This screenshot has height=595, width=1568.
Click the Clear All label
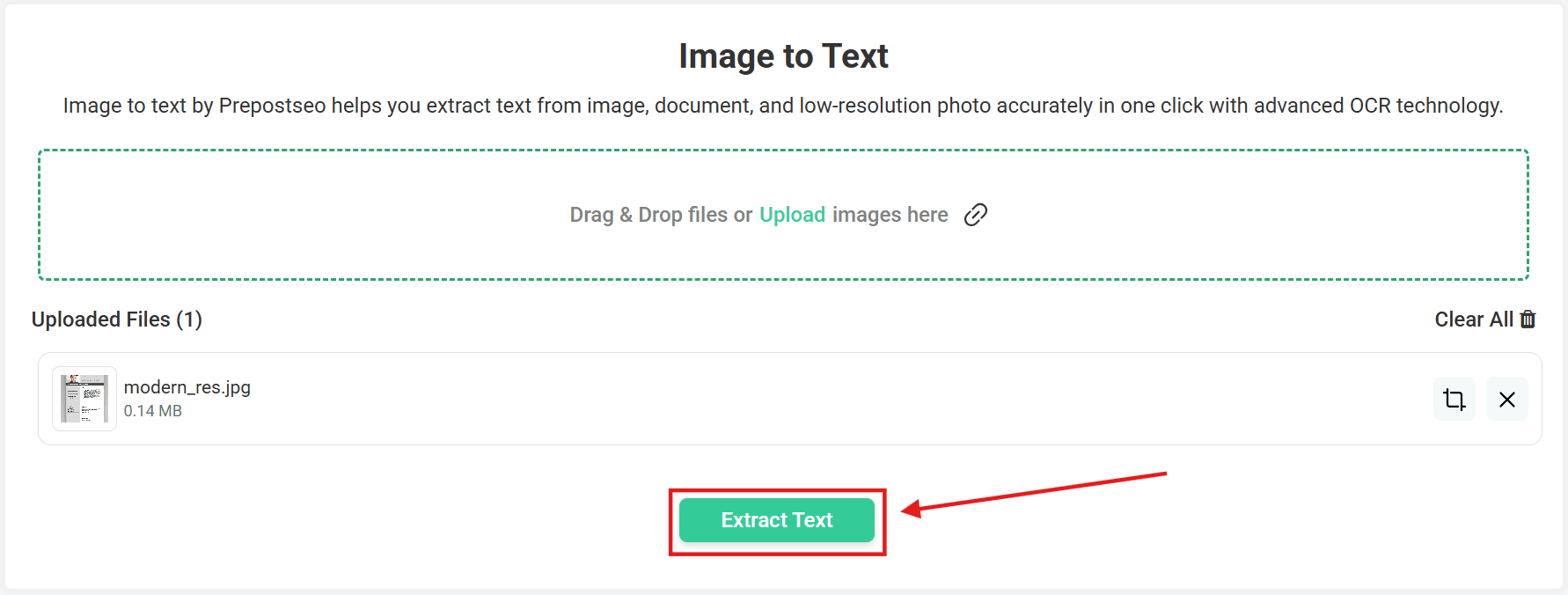click(x=1473, y=320)
